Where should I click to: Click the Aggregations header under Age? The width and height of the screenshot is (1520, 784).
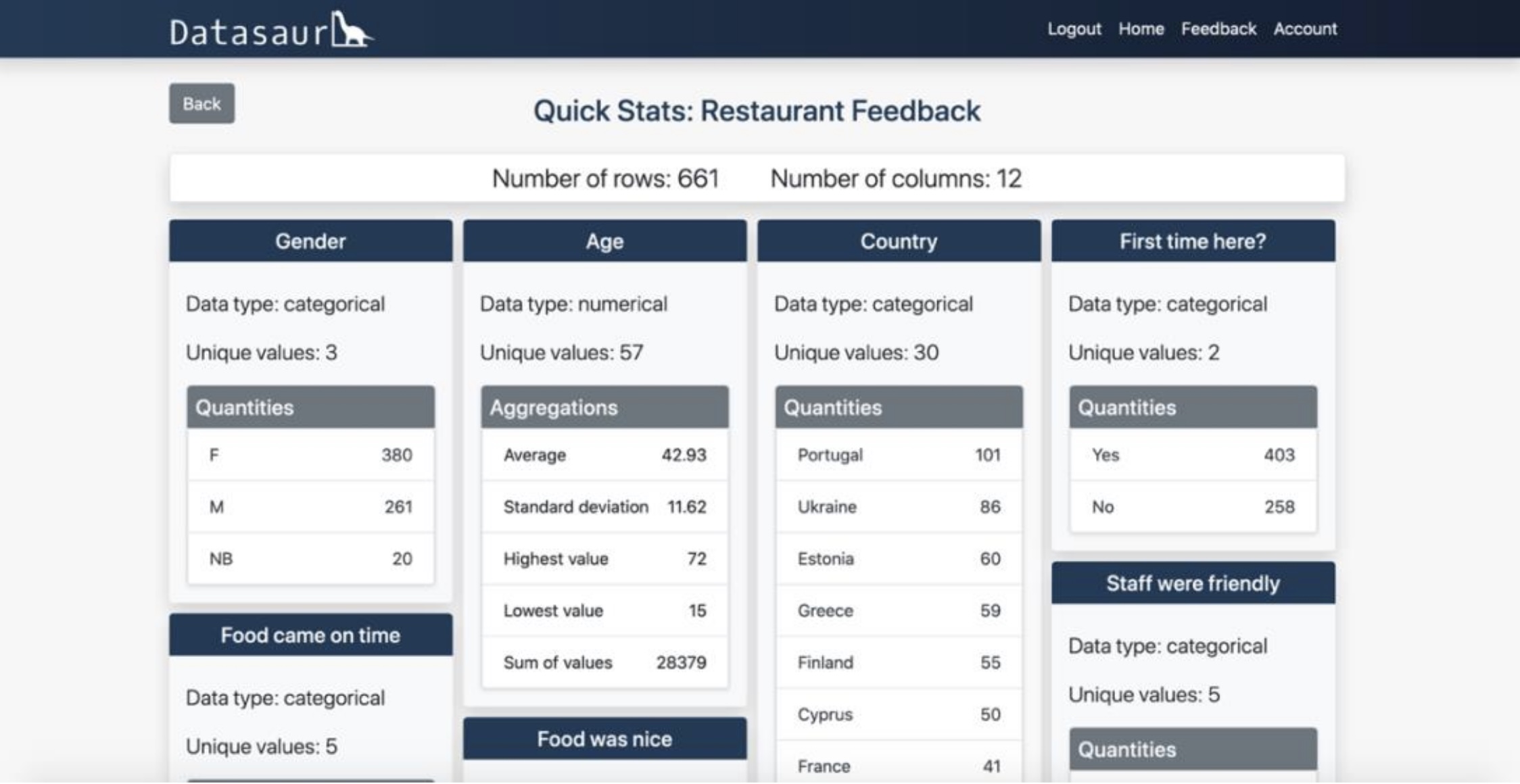click(x=604, y=408)
